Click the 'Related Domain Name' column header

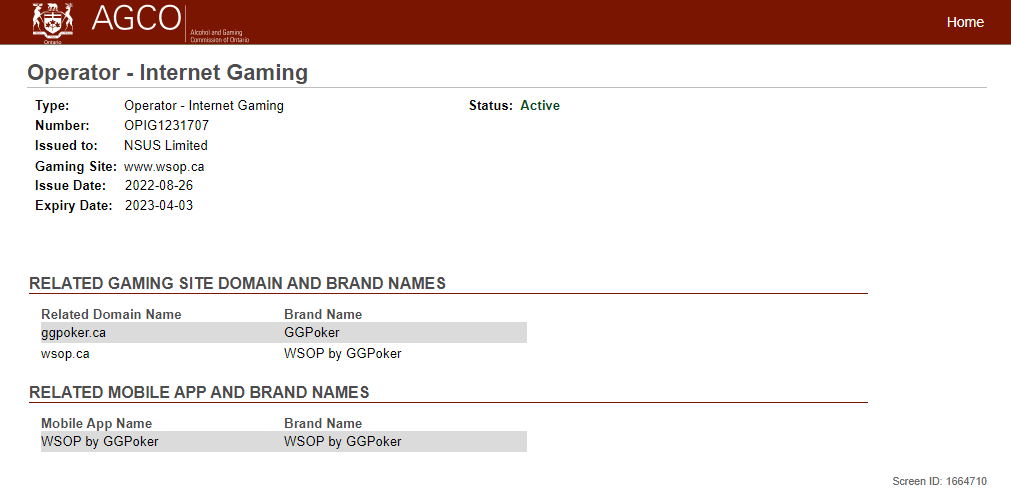(x=111, y=315)
